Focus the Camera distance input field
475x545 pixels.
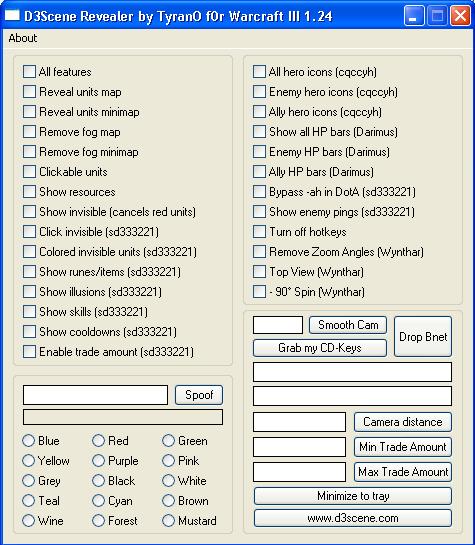pos(300,422)
